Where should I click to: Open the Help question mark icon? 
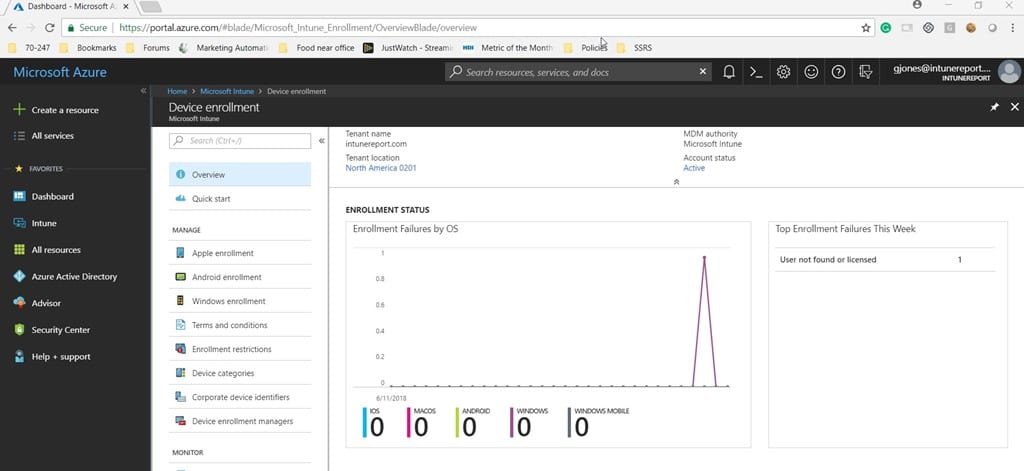click(x=839, y=72)
